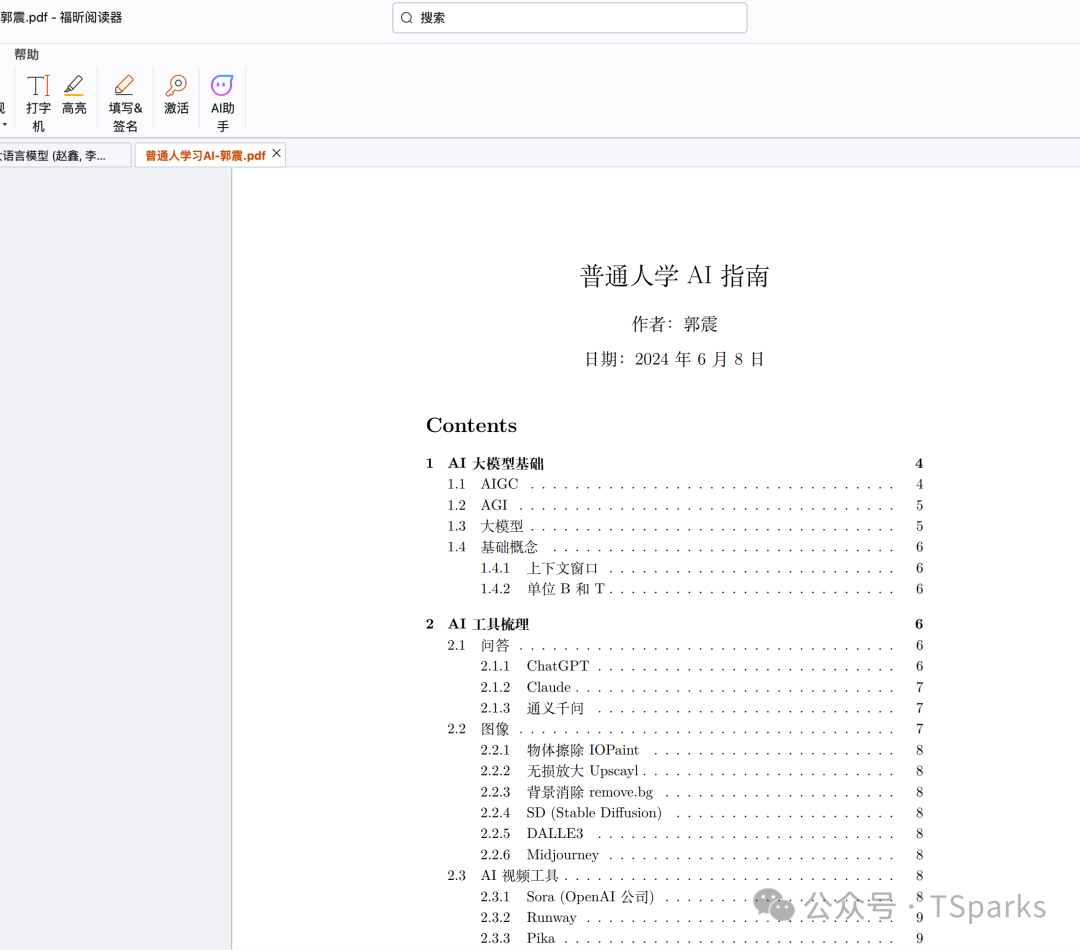
Task: Go to contents entry 2.2.5 DALLE3
Action: point(702,834)
